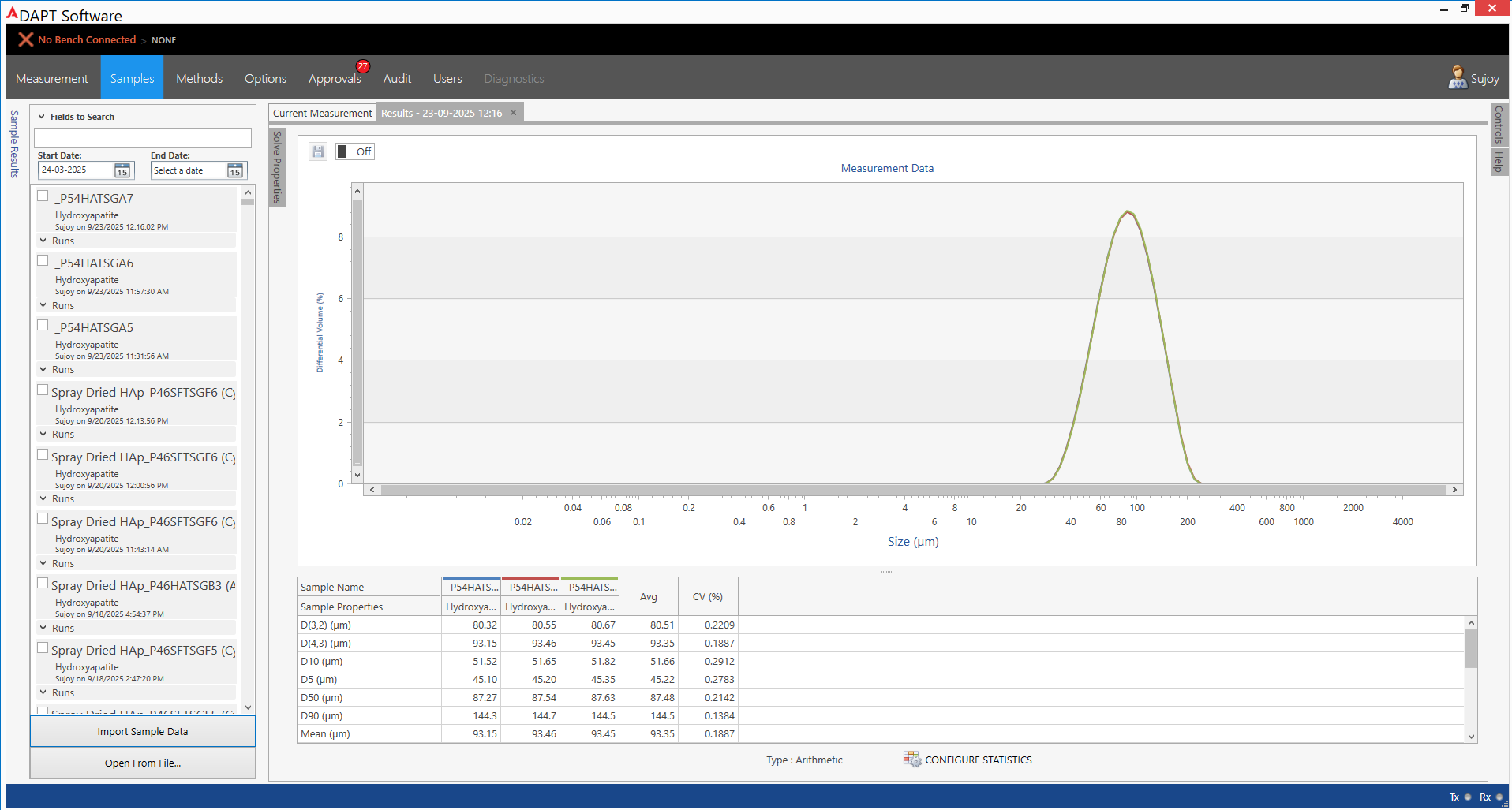Toggle the chart Off switch
This screenshot has width=1512, height=810.
coord(354,151)
